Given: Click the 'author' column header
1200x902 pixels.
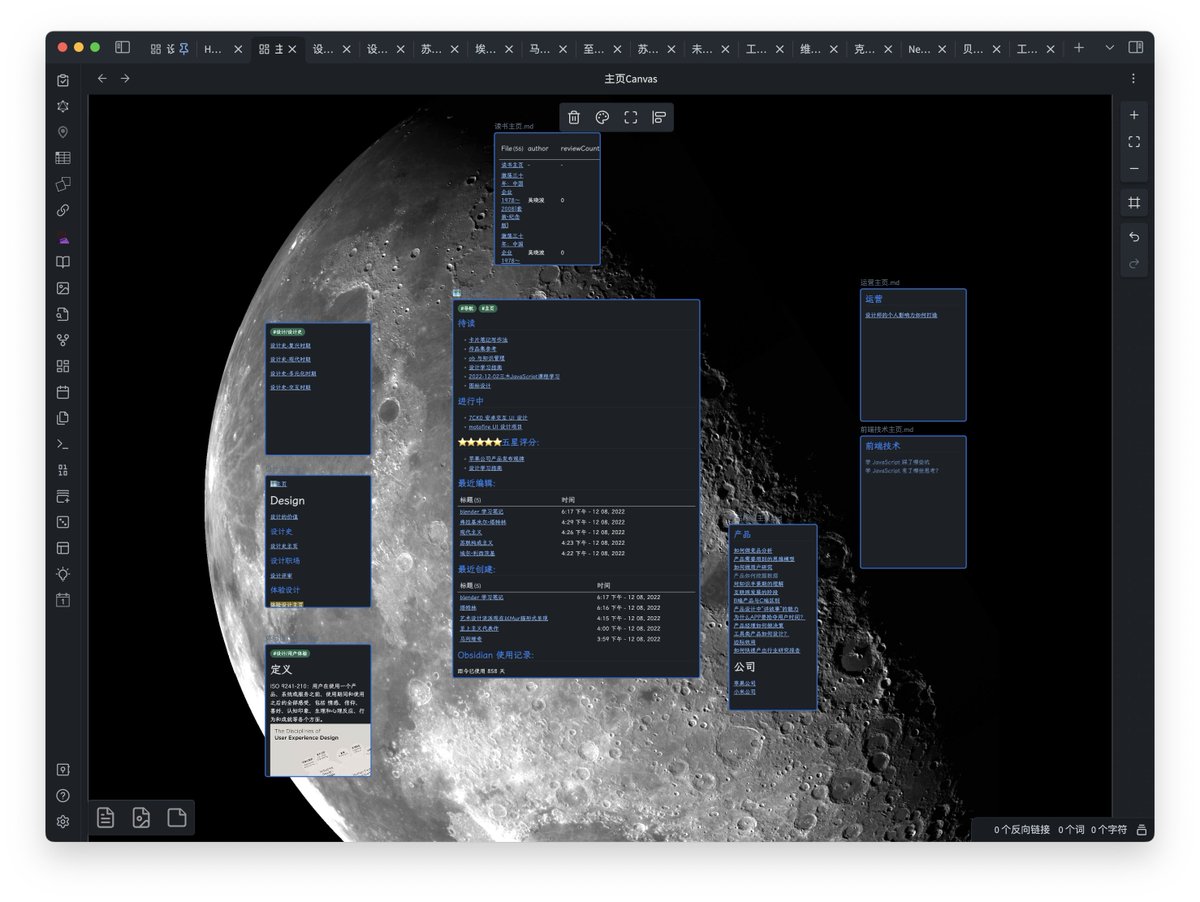Looking at the screenshot, I should (x=538, y=148).
